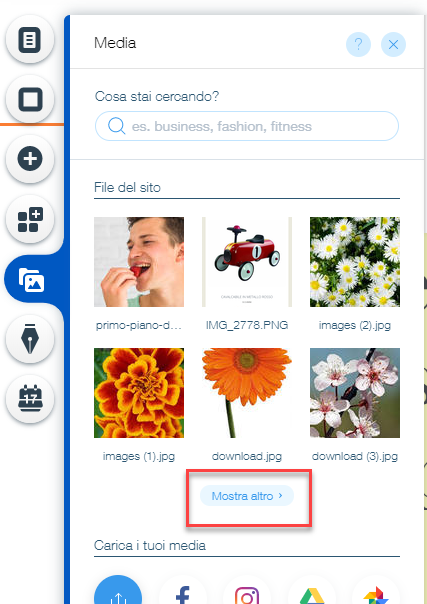Screen dimensions: 427x604
Task: Select the IMG_2778.PNG red toy car thumbnail
Action: pos(247,262)
